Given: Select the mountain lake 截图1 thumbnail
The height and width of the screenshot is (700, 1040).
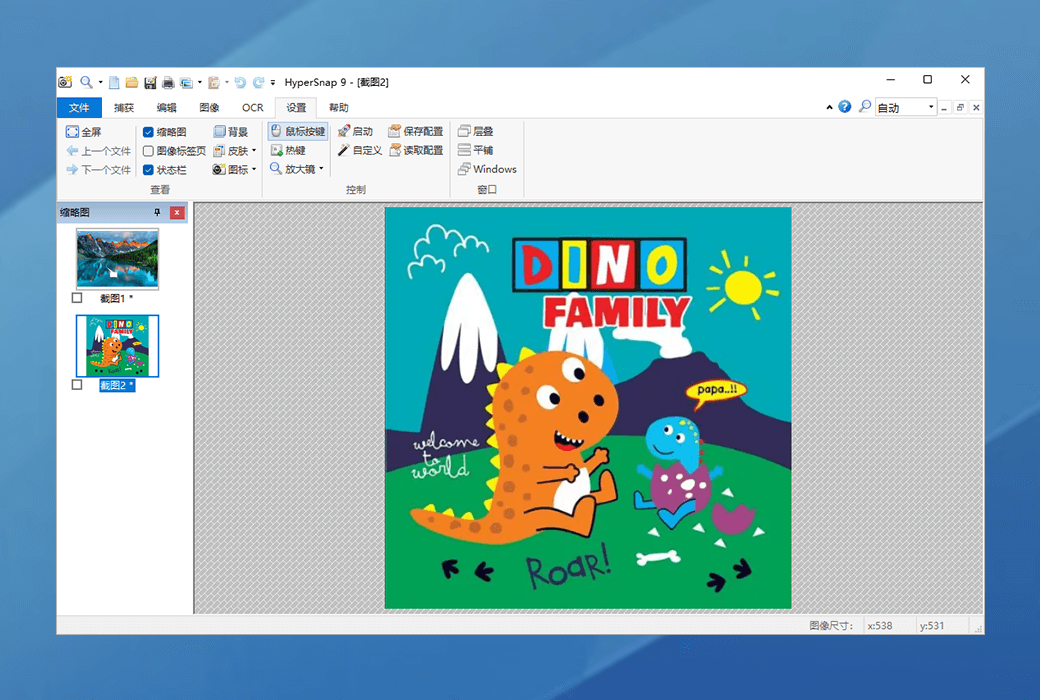Looking at the screenshot, I should tap(117, 258).
